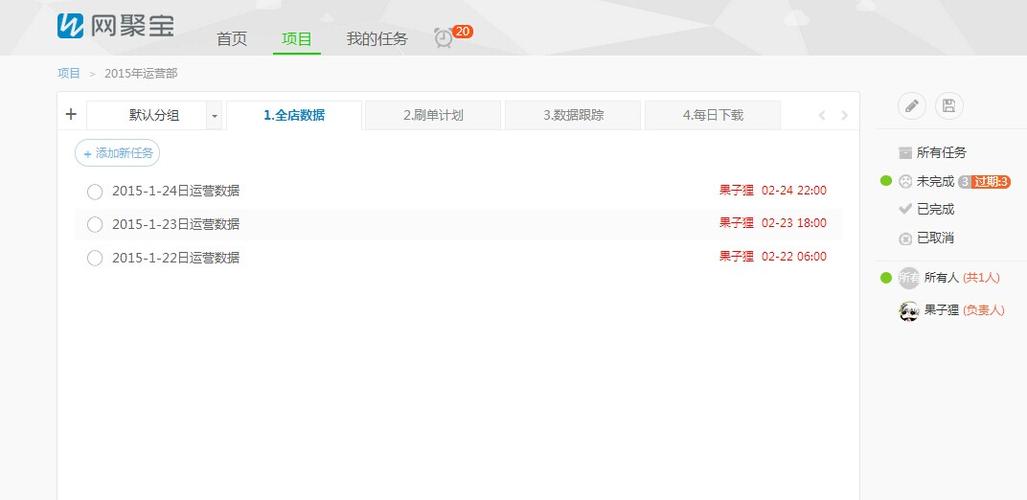Mark 2015-1-24日运营数据 task as complete
The height and width of the screenshot is (500, 1027).
click(95, 191)
